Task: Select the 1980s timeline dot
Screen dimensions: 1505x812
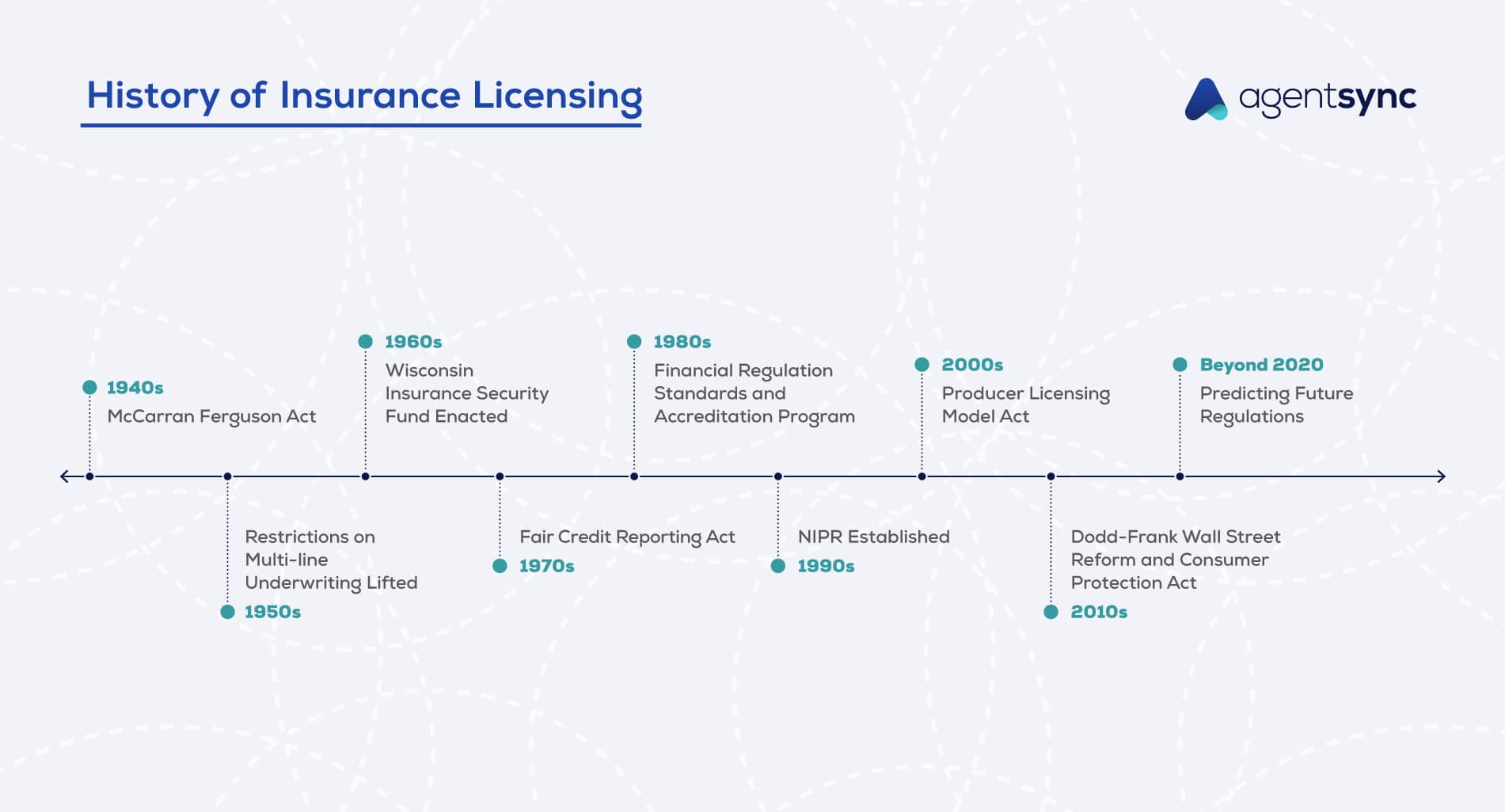Action: click(635, 341)
